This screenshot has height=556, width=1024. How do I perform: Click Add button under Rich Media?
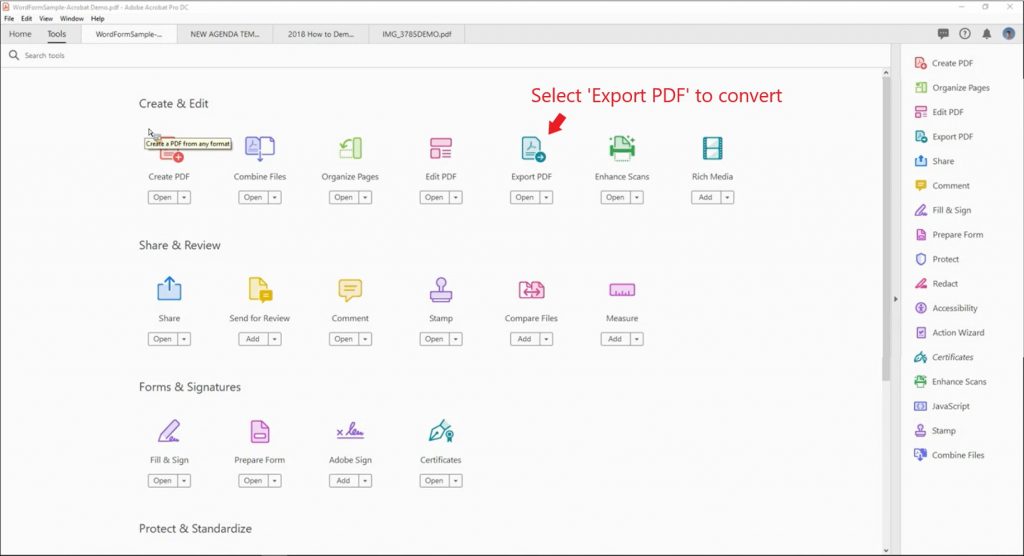(706, 197)
